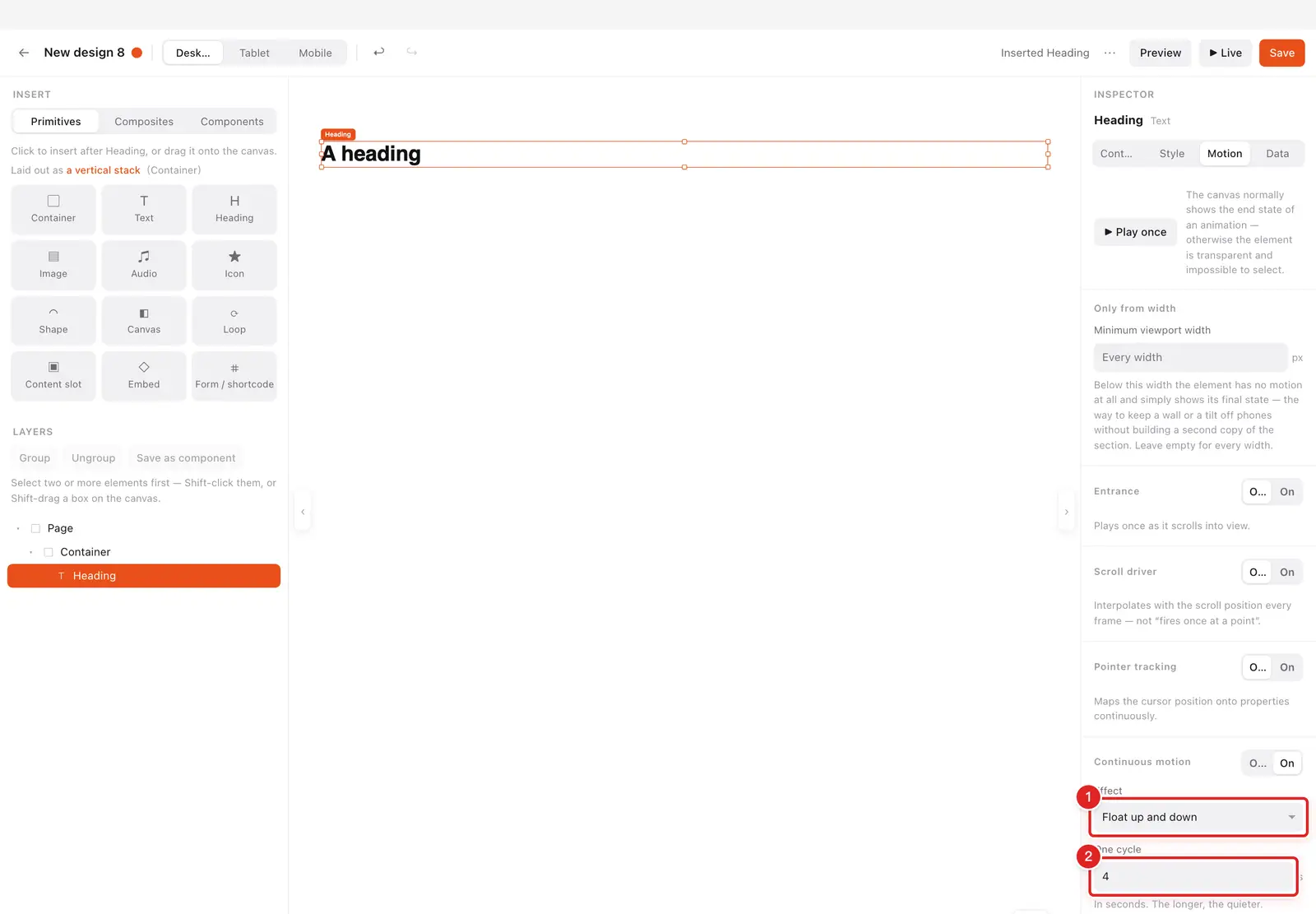This screenshot has height=914, width=1316.
Task: Insert an Icon primitive
Action: (234, 265)
